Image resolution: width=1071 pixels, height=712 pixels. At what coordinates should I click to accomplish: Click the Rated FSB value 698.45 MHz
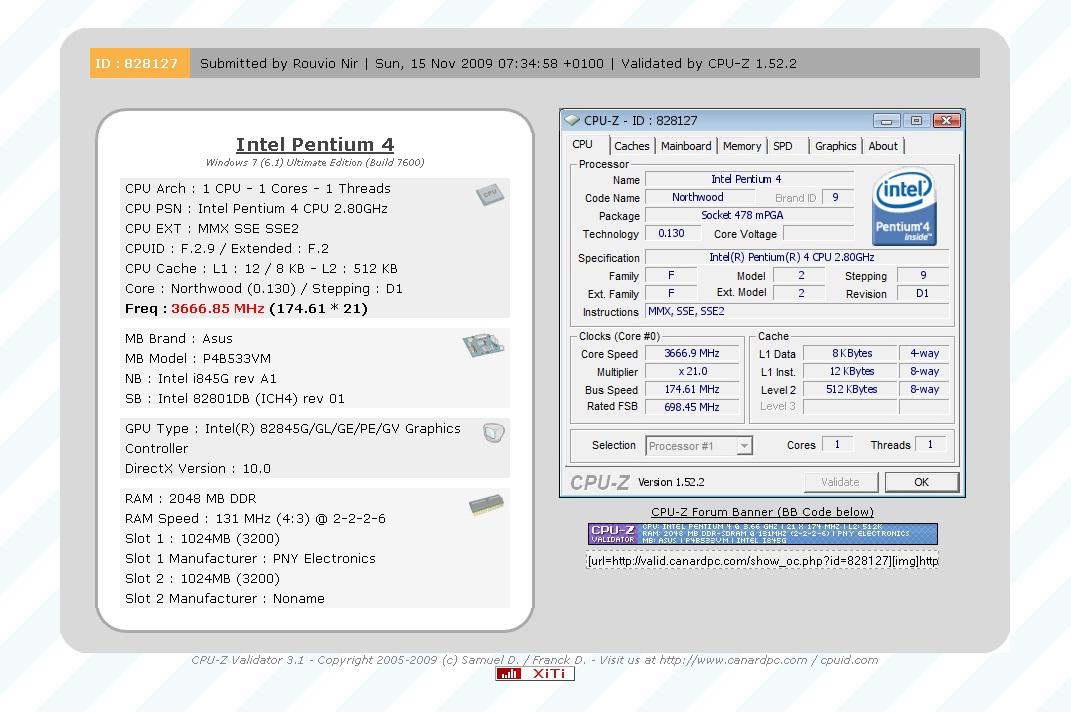(691, 407)
